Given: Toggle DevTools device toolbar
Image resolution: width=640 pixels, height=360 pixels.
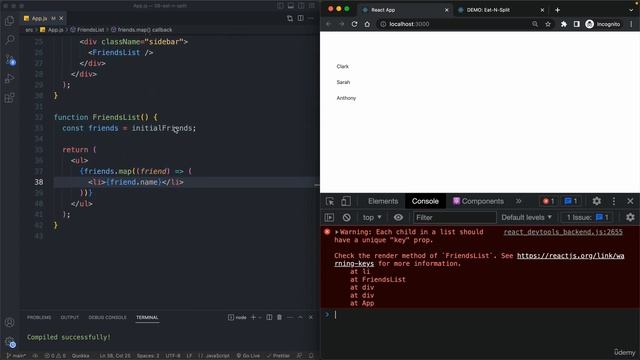Looking at the screenshot, I should pyautogui.click(x=346, y=201).
